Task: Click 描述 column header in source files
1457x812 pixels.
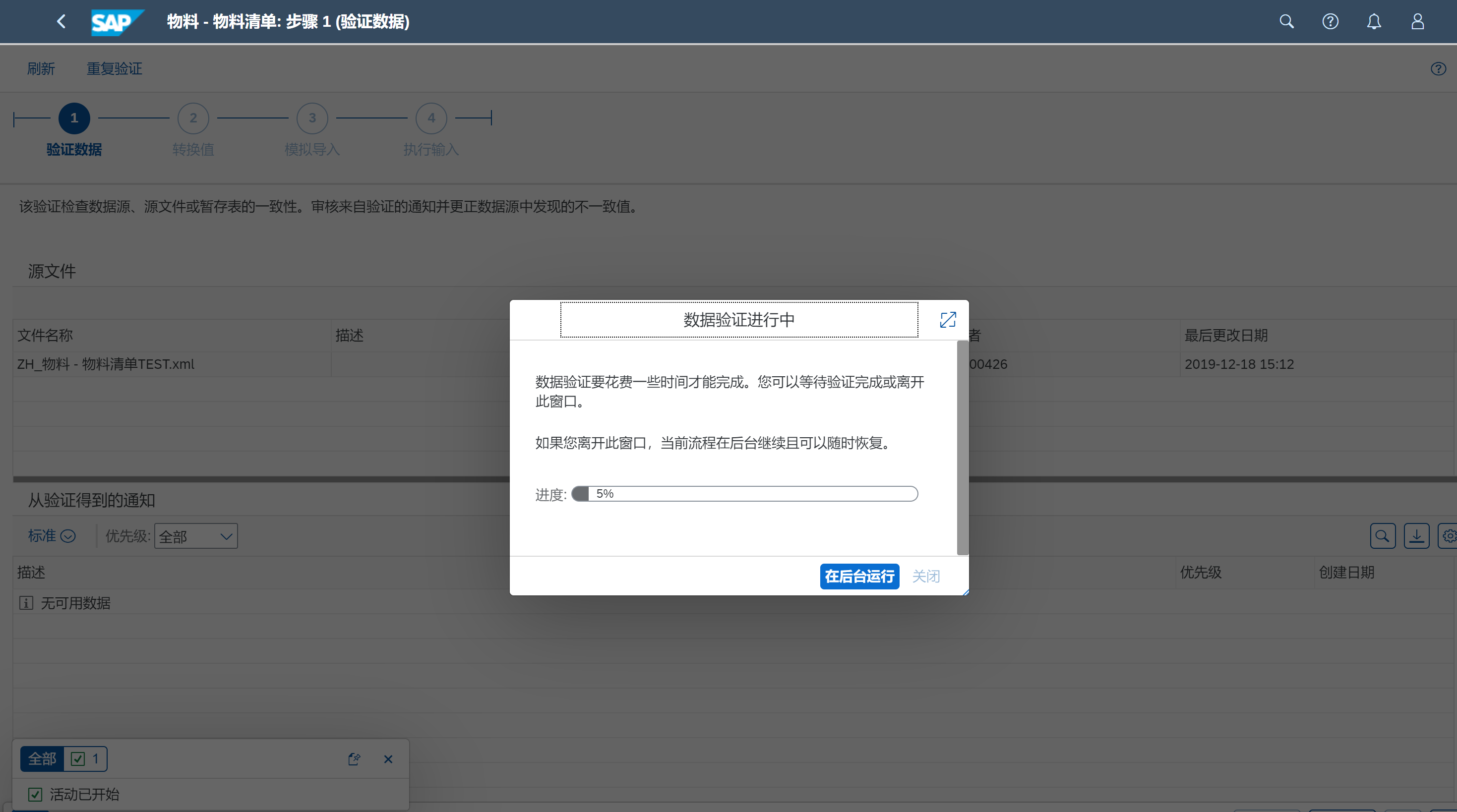Action: [x=350, y=335]
